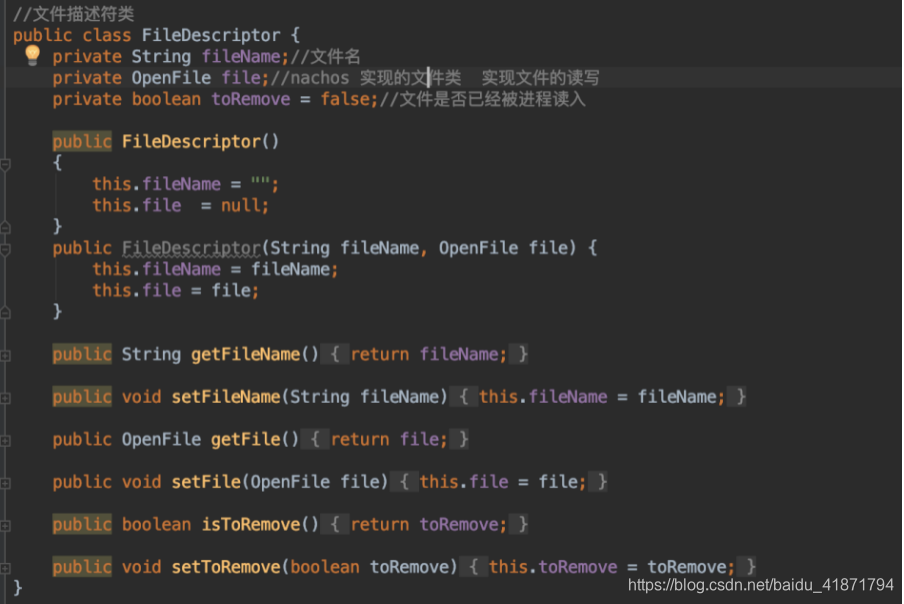904x604 pixels.
Task: Click the 'boolean toRemove' parameter in setToRemove
Action: (370, 567)
